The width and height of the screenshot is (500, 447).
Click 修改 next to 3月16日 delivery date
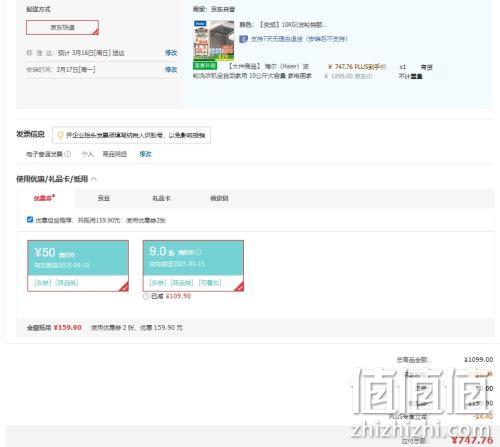click(x=171, y=53)
